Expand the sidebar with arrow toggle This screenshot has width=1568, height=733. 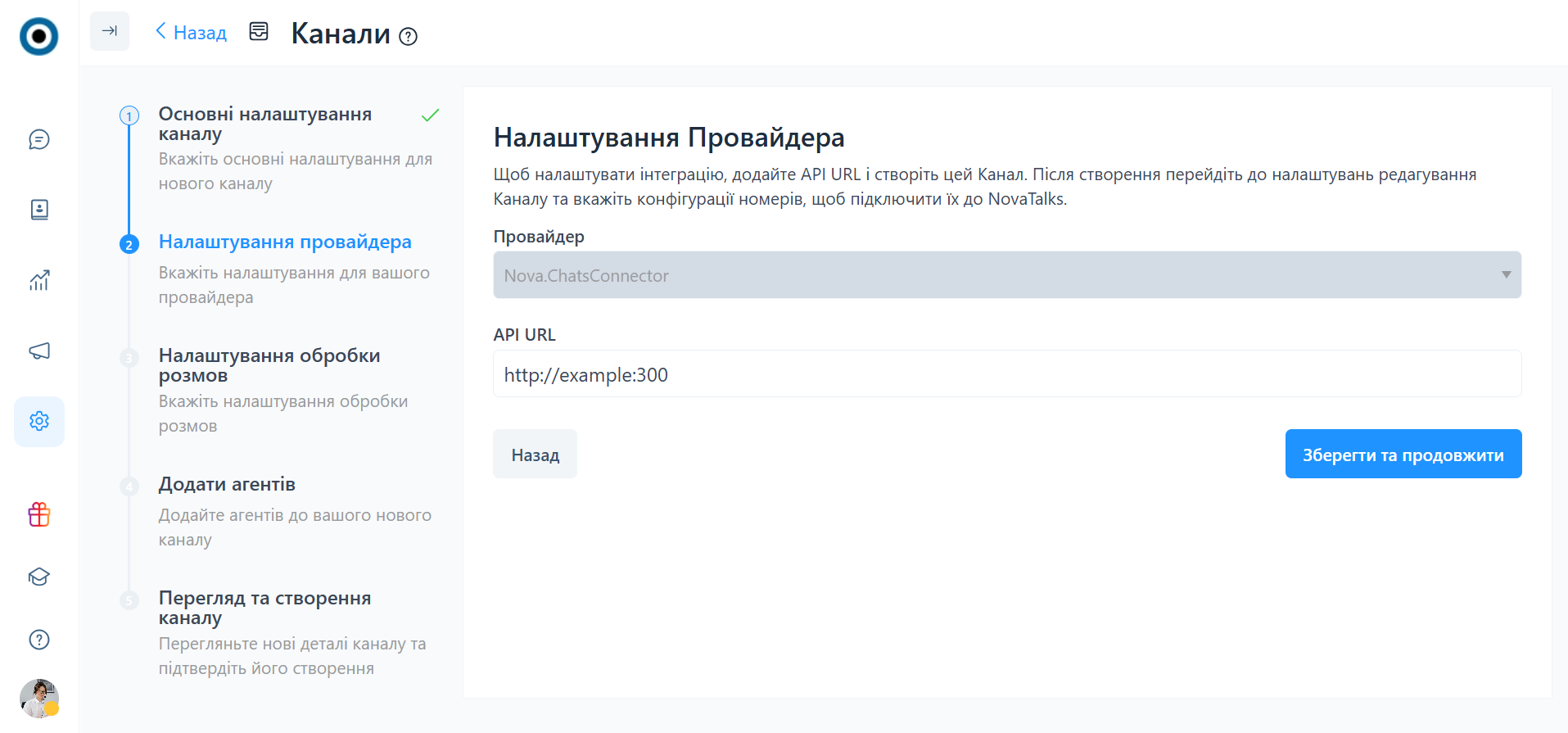[110, 31]
